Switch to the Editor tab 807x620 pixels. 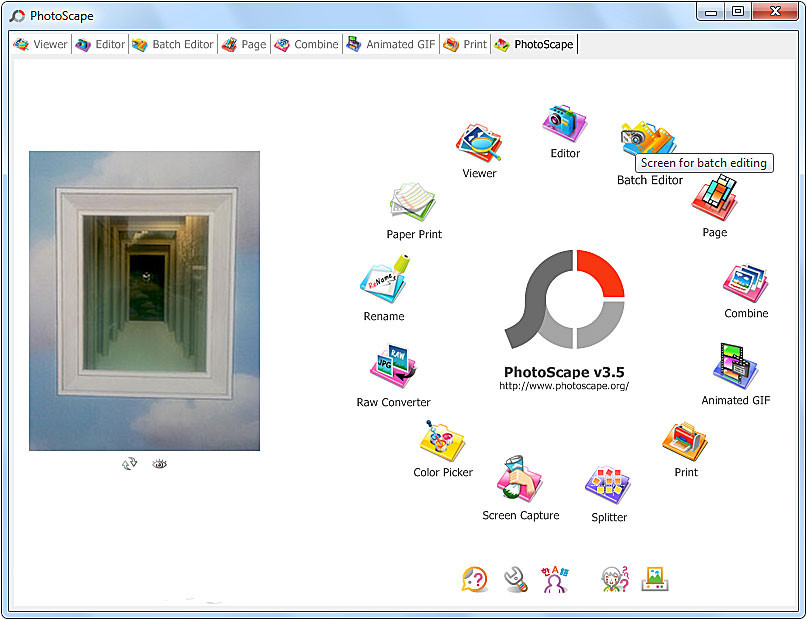pos(100,45)
